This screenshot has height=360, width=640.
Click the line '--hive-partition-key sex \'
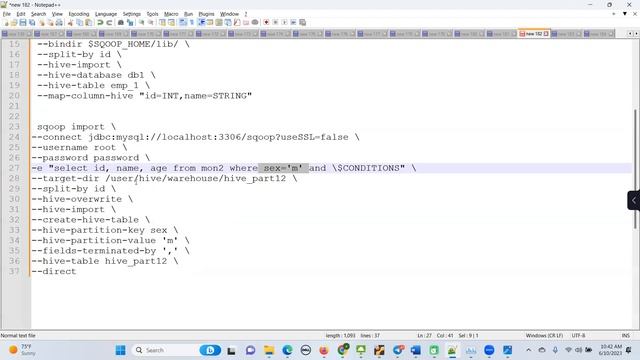pyautogui.click(x=105, y=230)
